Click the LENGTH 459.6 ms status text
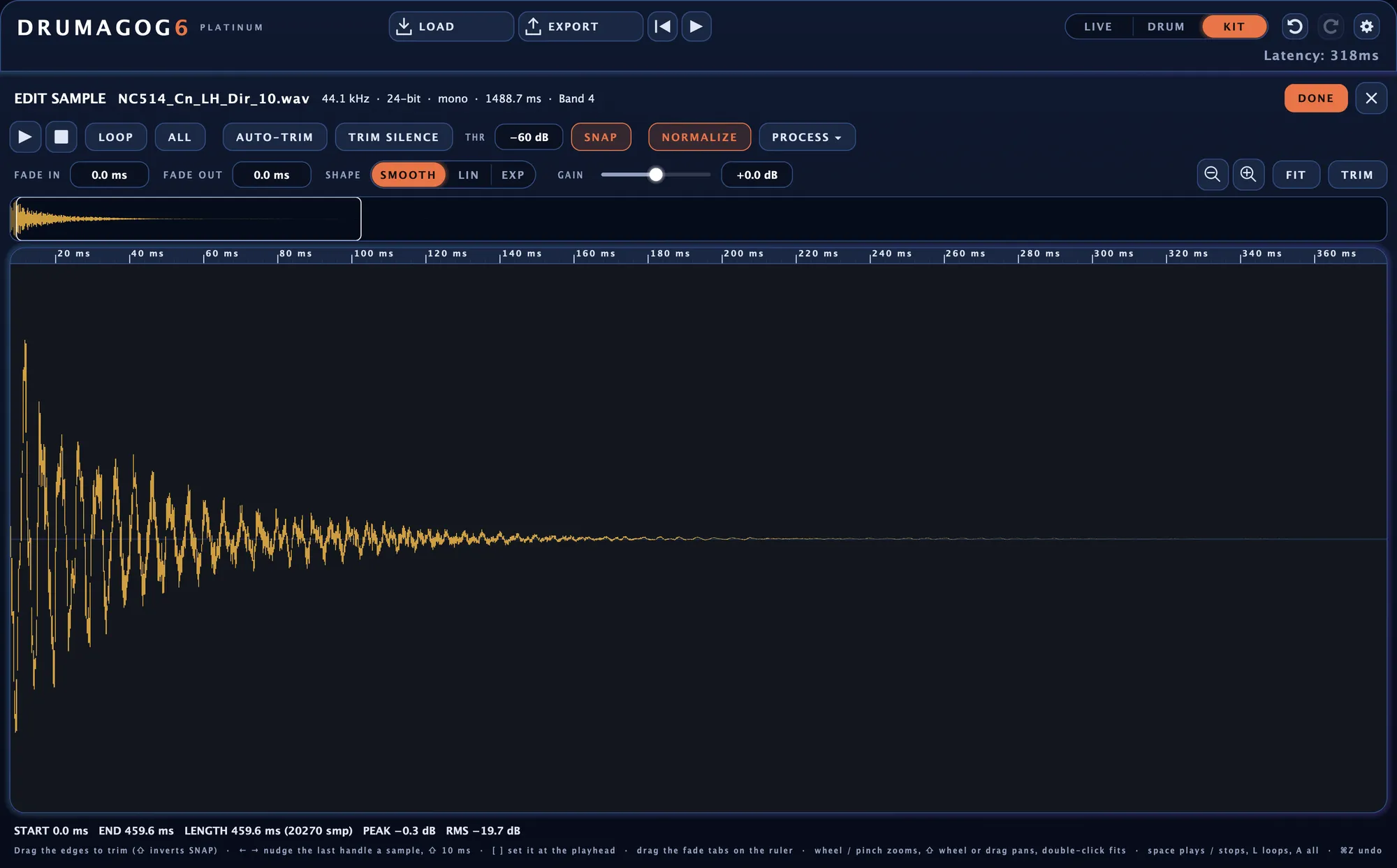Screen dimensions: 1397x868 268,830
